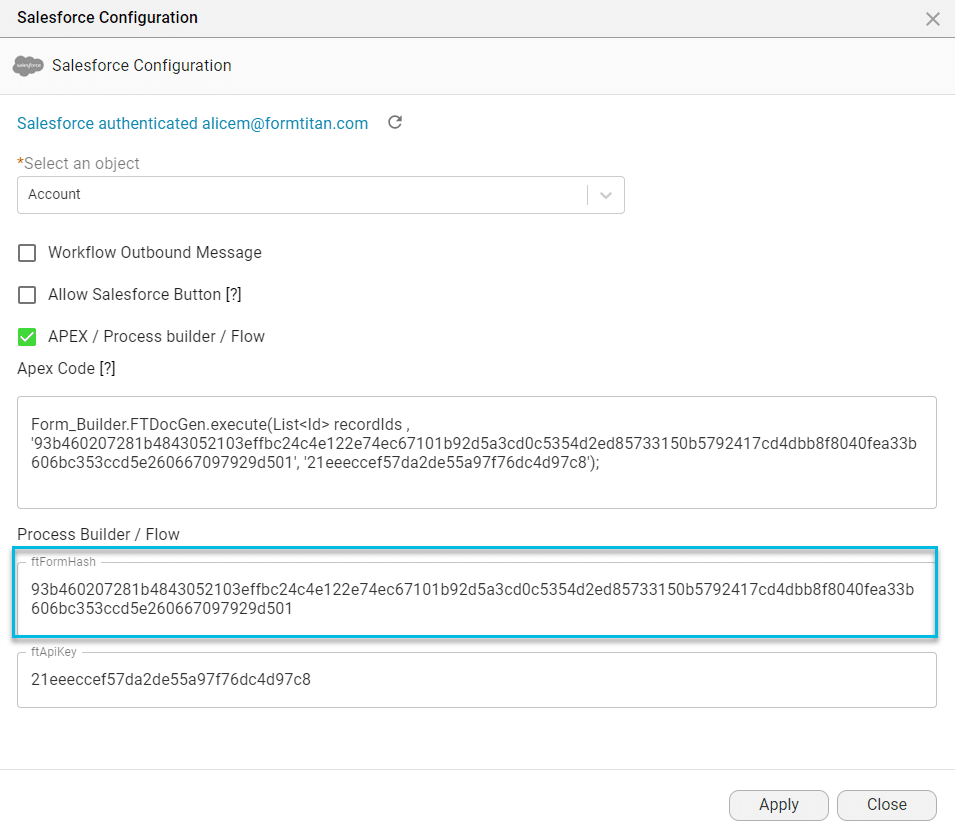Open the object picker showing Account
955x837 pixels.
320,195
